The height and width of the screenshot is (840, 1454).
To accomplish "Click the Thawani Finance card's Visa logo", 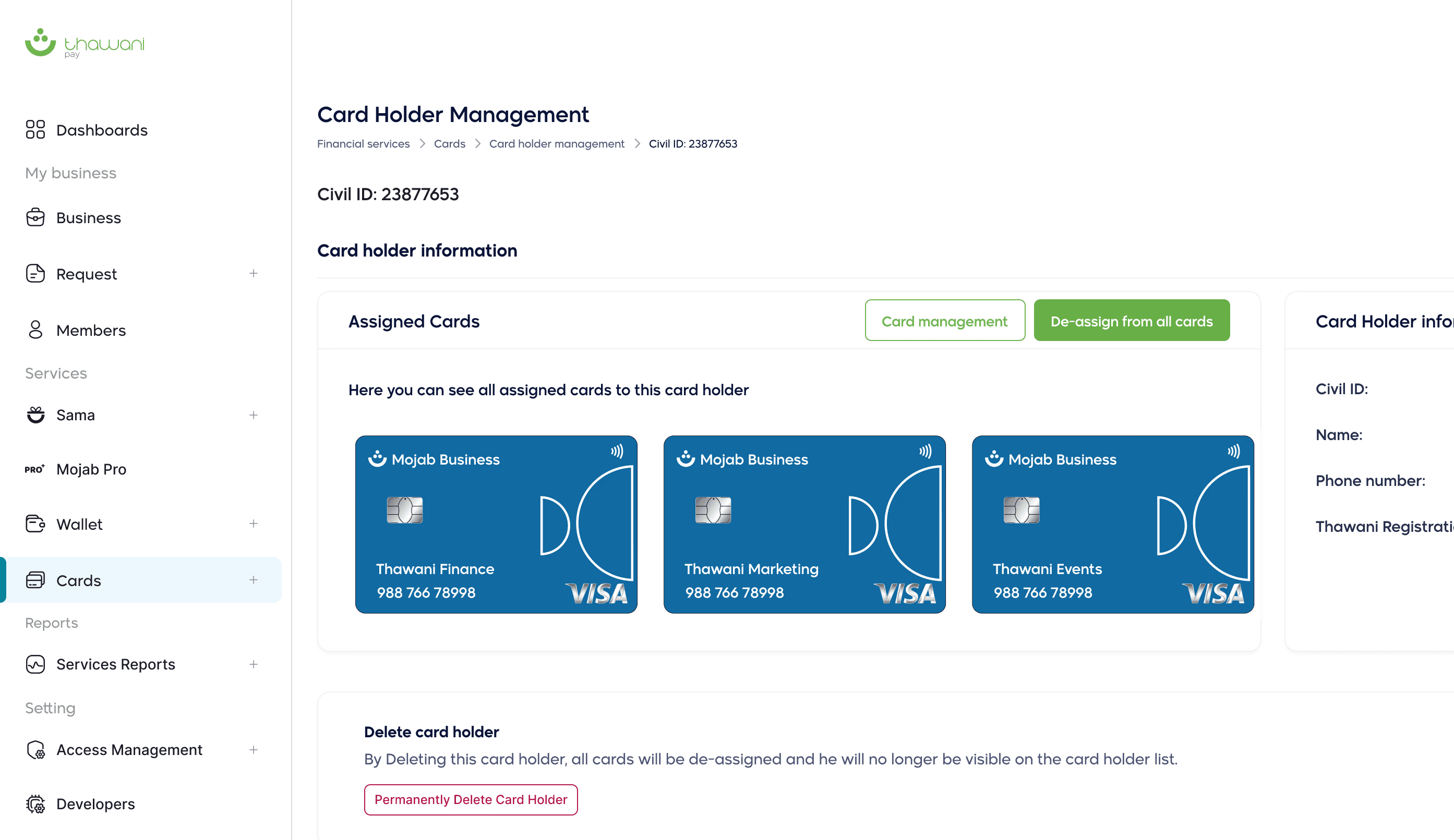I will coord(596,593).
